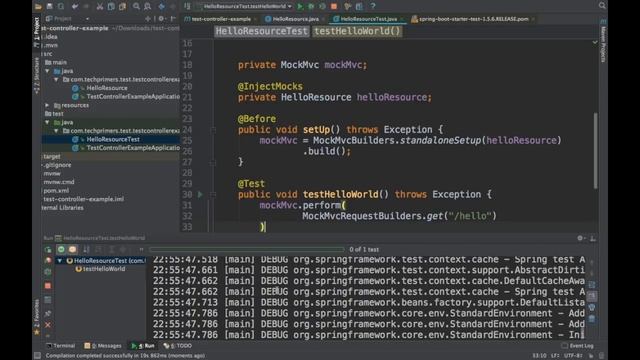Open the Favorites side panel
Screen dimensions: 640x360
point(37,317)
